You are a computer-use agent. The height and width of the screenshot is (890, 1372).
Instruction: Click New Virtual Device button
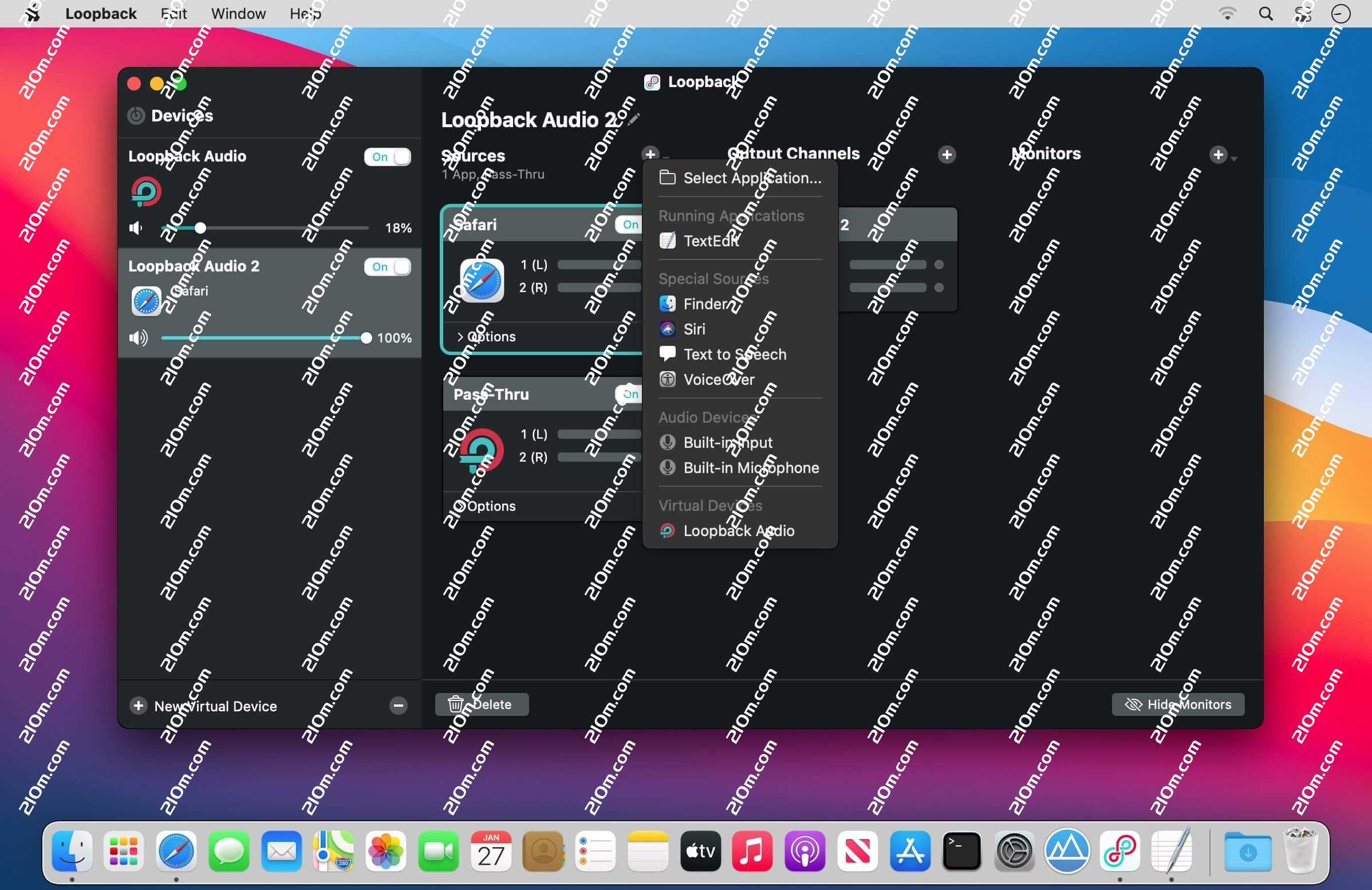pyautogui.click(x=204, y=706)
